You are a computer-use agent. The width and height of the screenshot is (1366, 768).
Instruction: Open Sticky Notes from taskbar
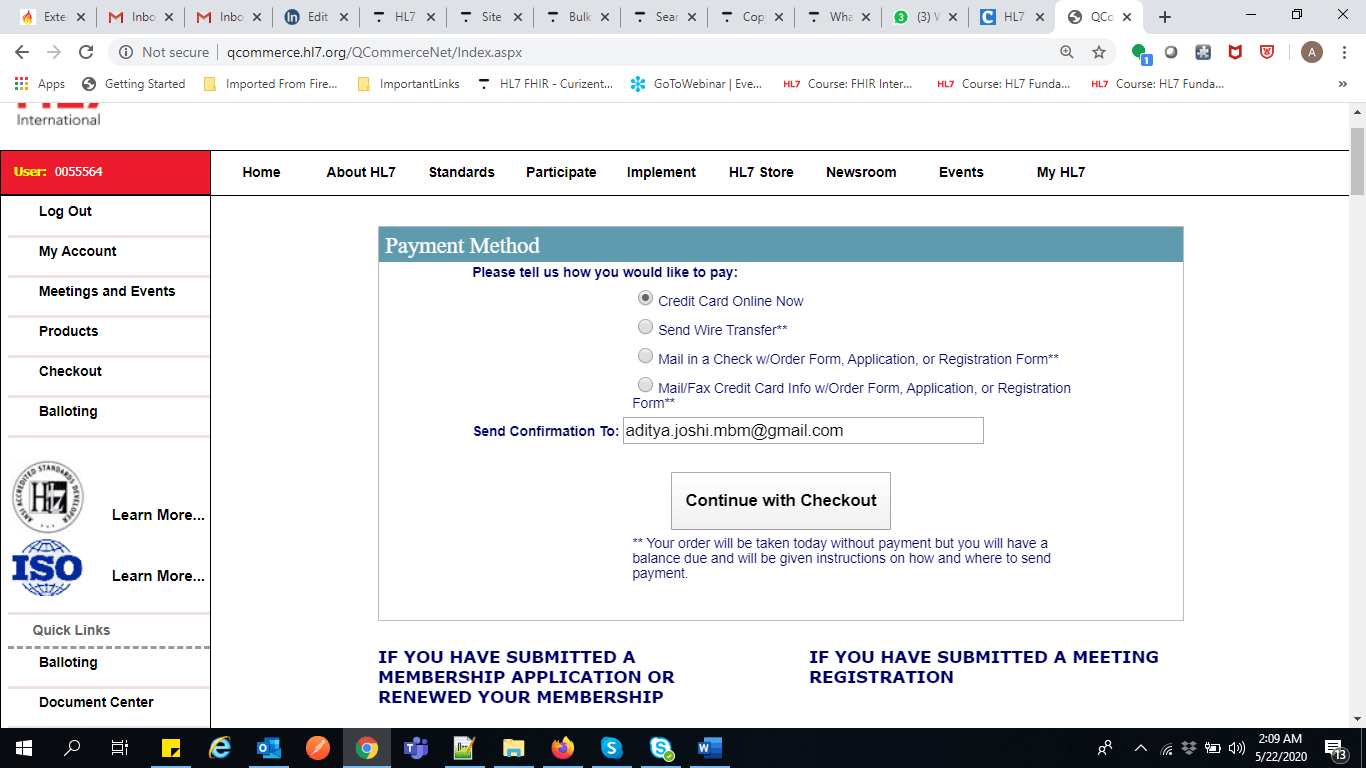tap(170, 747)
